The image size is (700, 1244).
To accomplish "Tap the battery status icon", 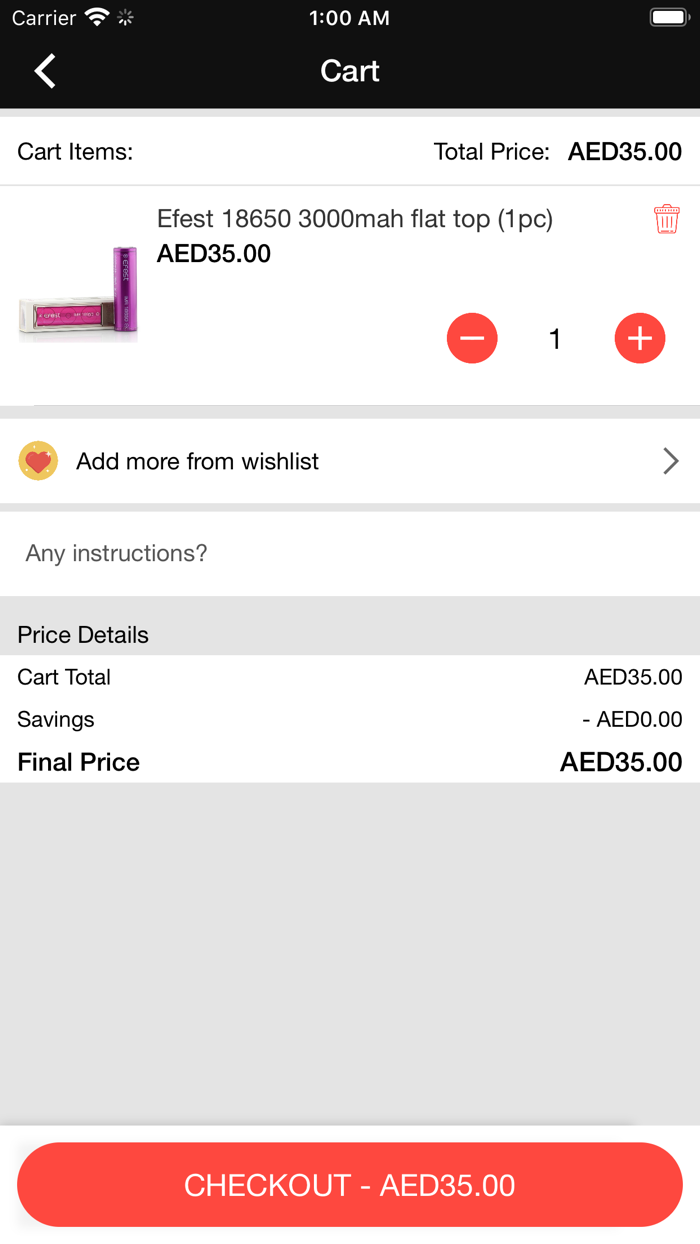I will (669, 17).
